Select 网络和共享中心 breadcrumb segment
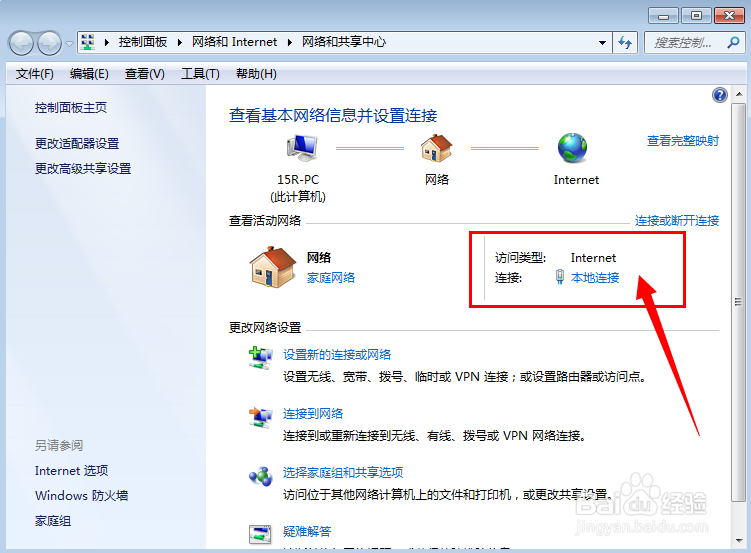 [x=343, y=42]
